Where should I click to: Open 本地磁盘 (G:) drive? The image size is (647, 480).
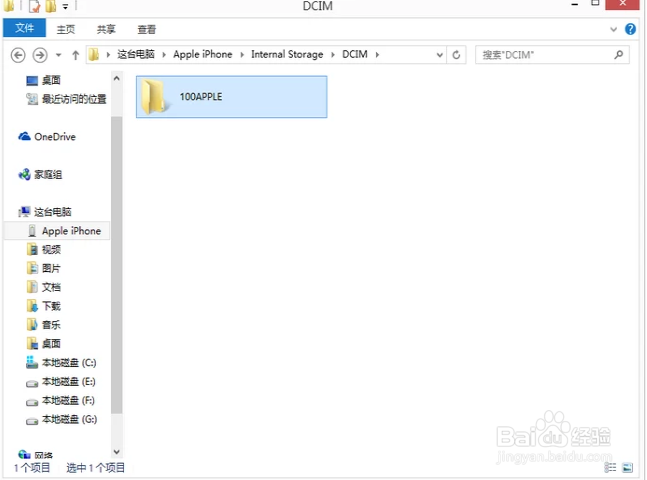[69, 419]
